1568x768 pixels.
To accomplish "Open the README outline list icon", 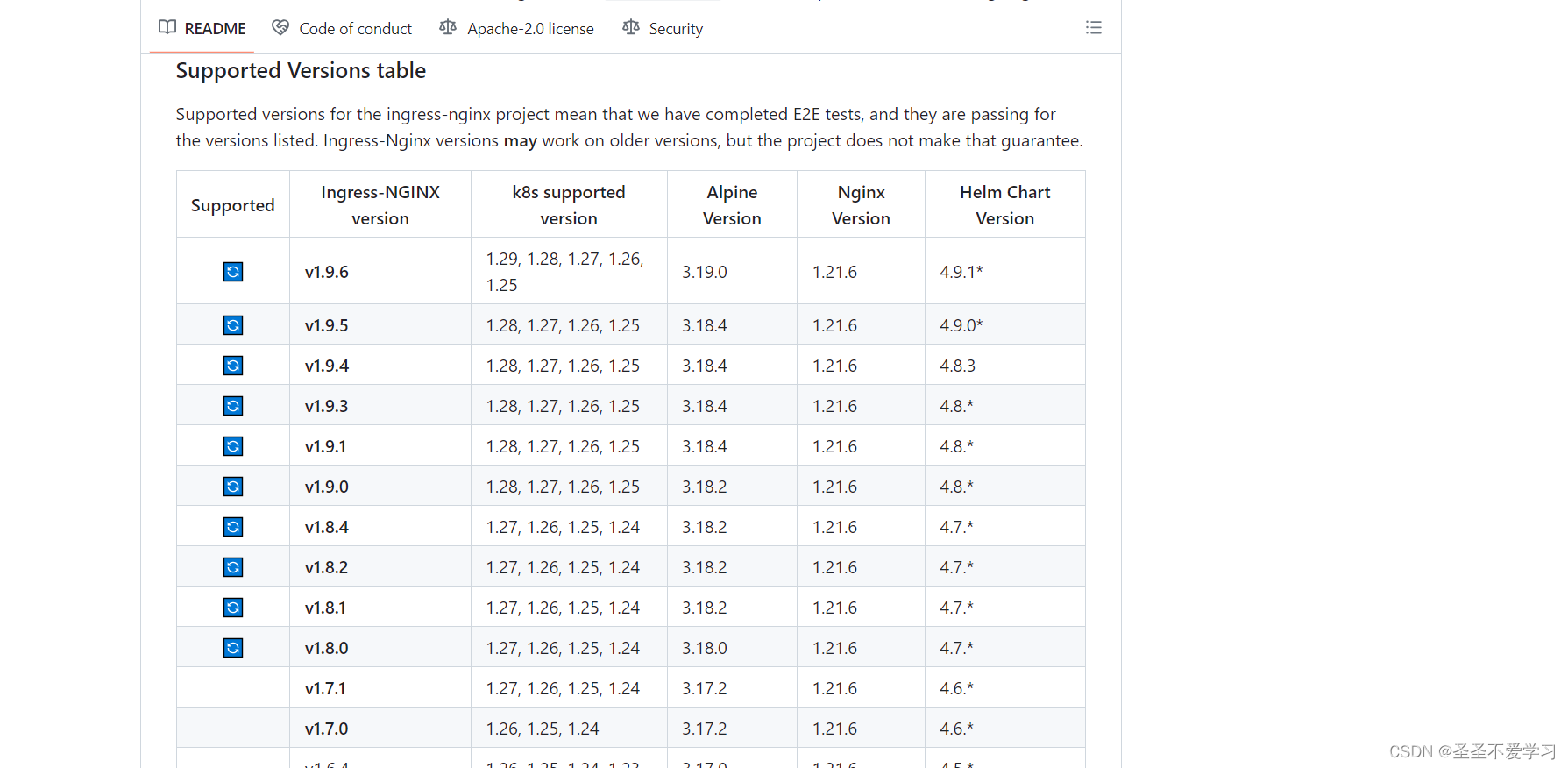I will click(1094, 27).
